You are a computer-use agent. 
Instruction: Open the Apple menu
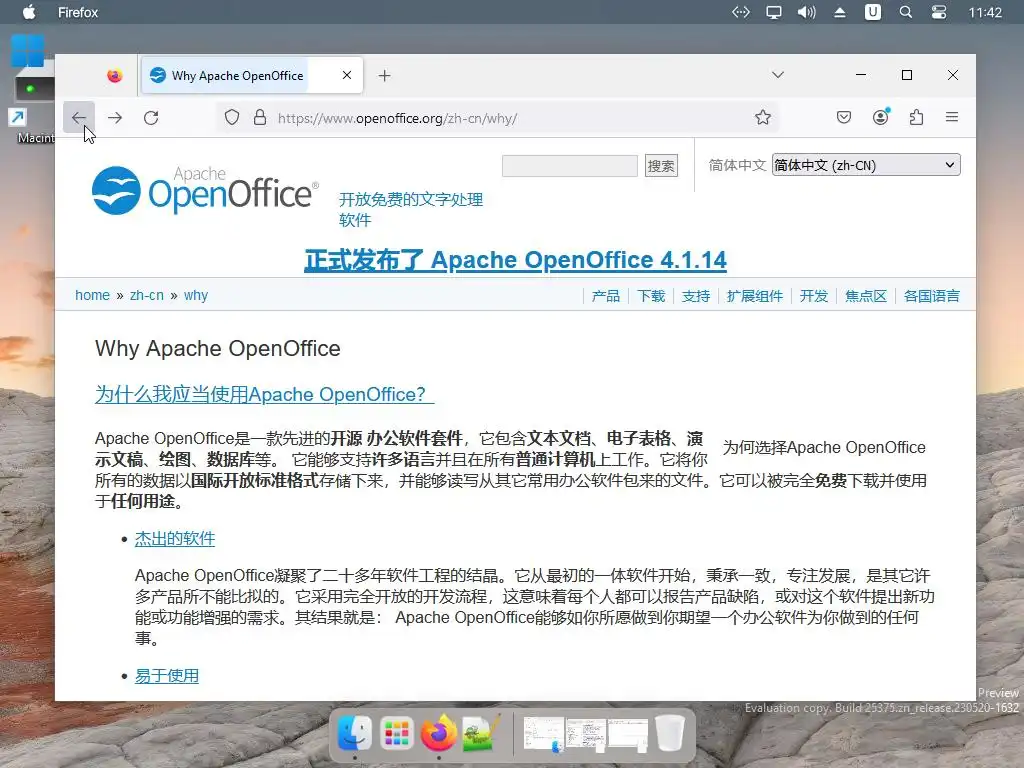pos(29,12)
